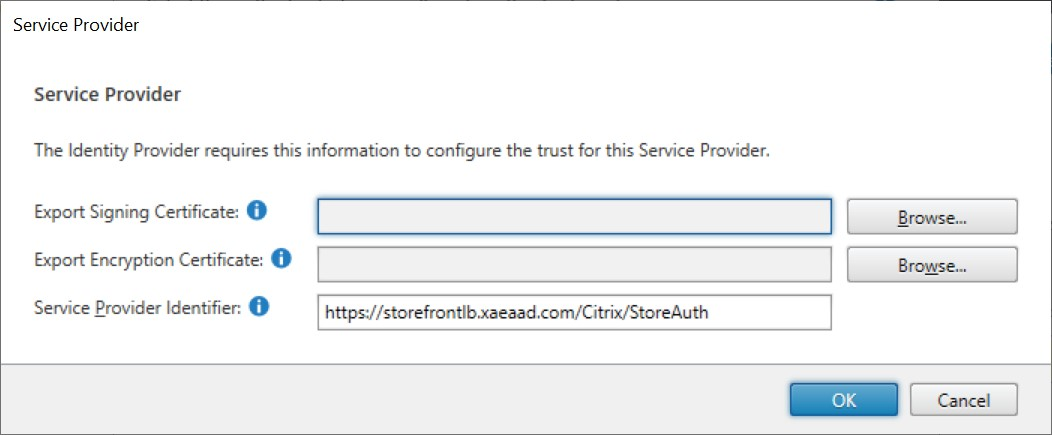1052x435 pixels.
Task: Focus the Export Signing Certificate path field
Action: 574,216
